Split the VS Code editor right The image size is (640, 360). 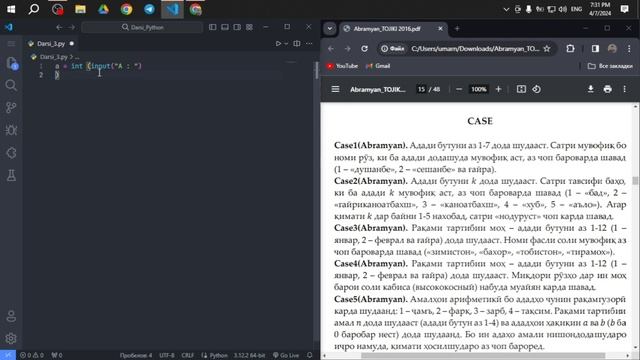(x=297, y=43)
